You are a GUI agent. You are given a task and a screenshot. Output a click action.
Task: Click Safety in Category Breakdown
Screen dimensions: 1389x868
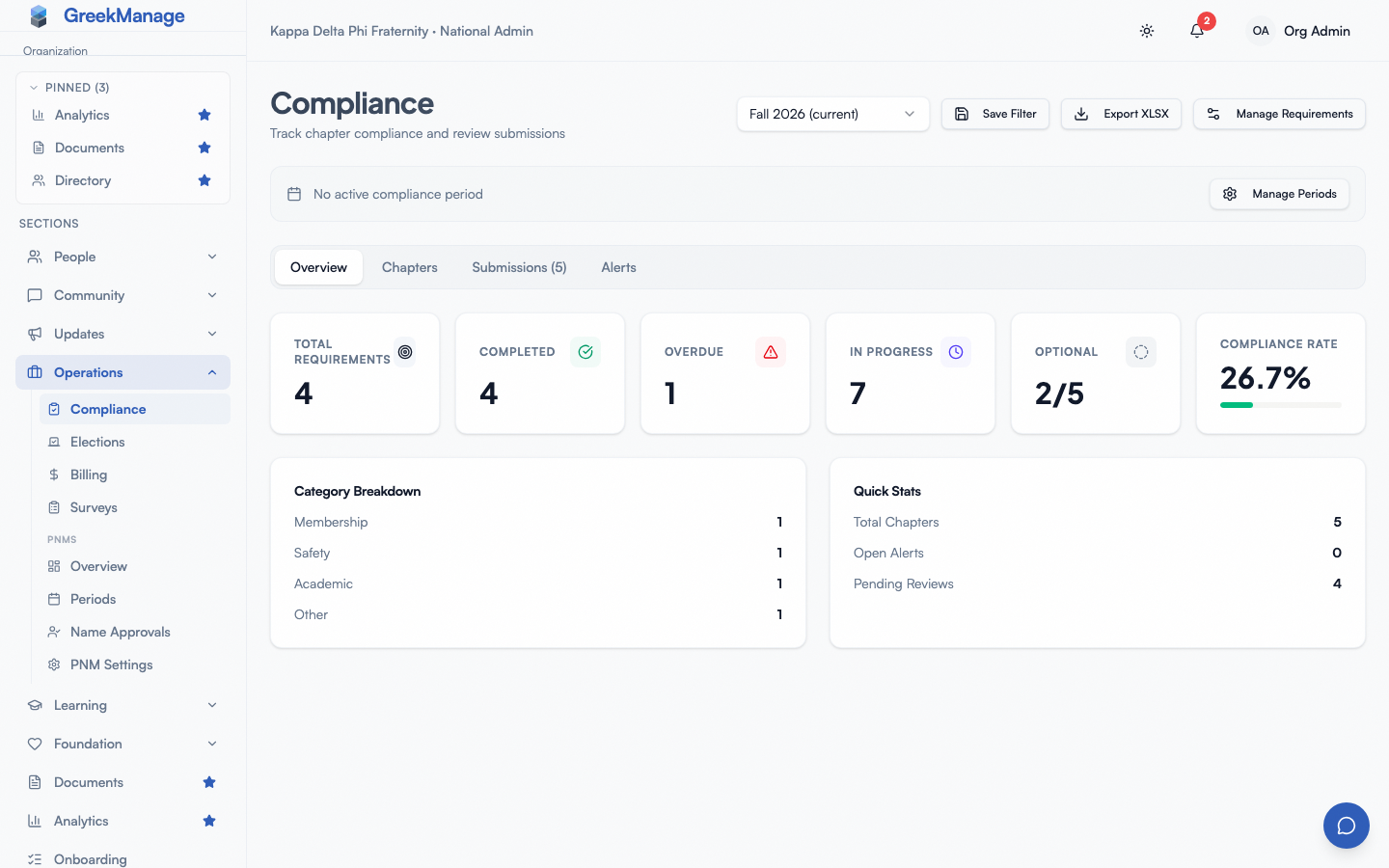pos(312,553)
